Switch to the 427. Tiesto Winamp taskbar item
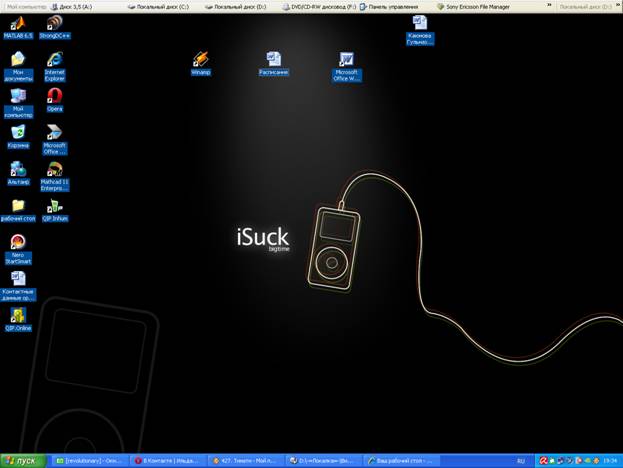The height and width of the screenshot is (468, 623). click(247, 461)
